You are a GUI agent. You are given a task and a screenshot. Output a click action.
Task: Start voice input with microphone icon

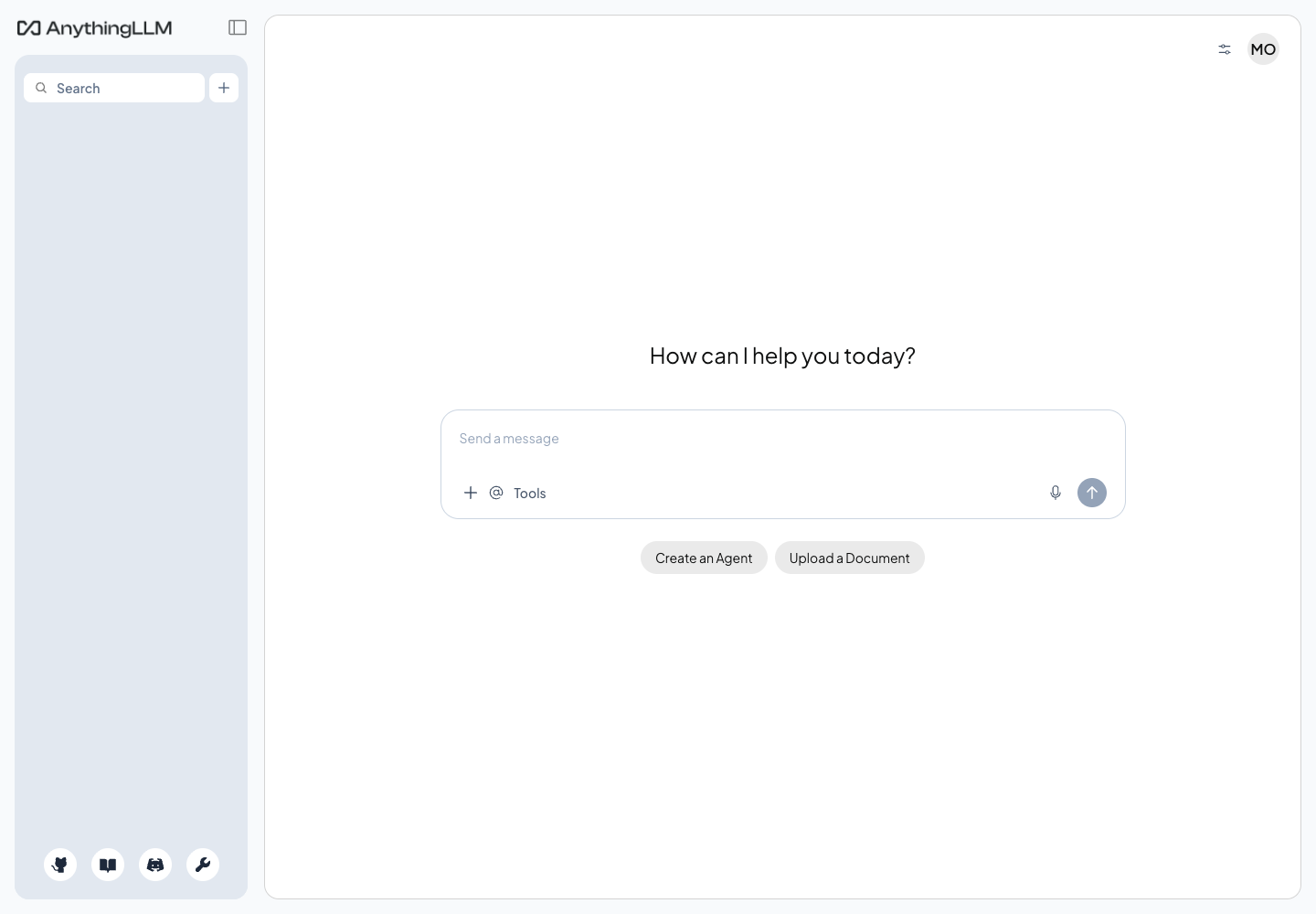(1056, 493)
